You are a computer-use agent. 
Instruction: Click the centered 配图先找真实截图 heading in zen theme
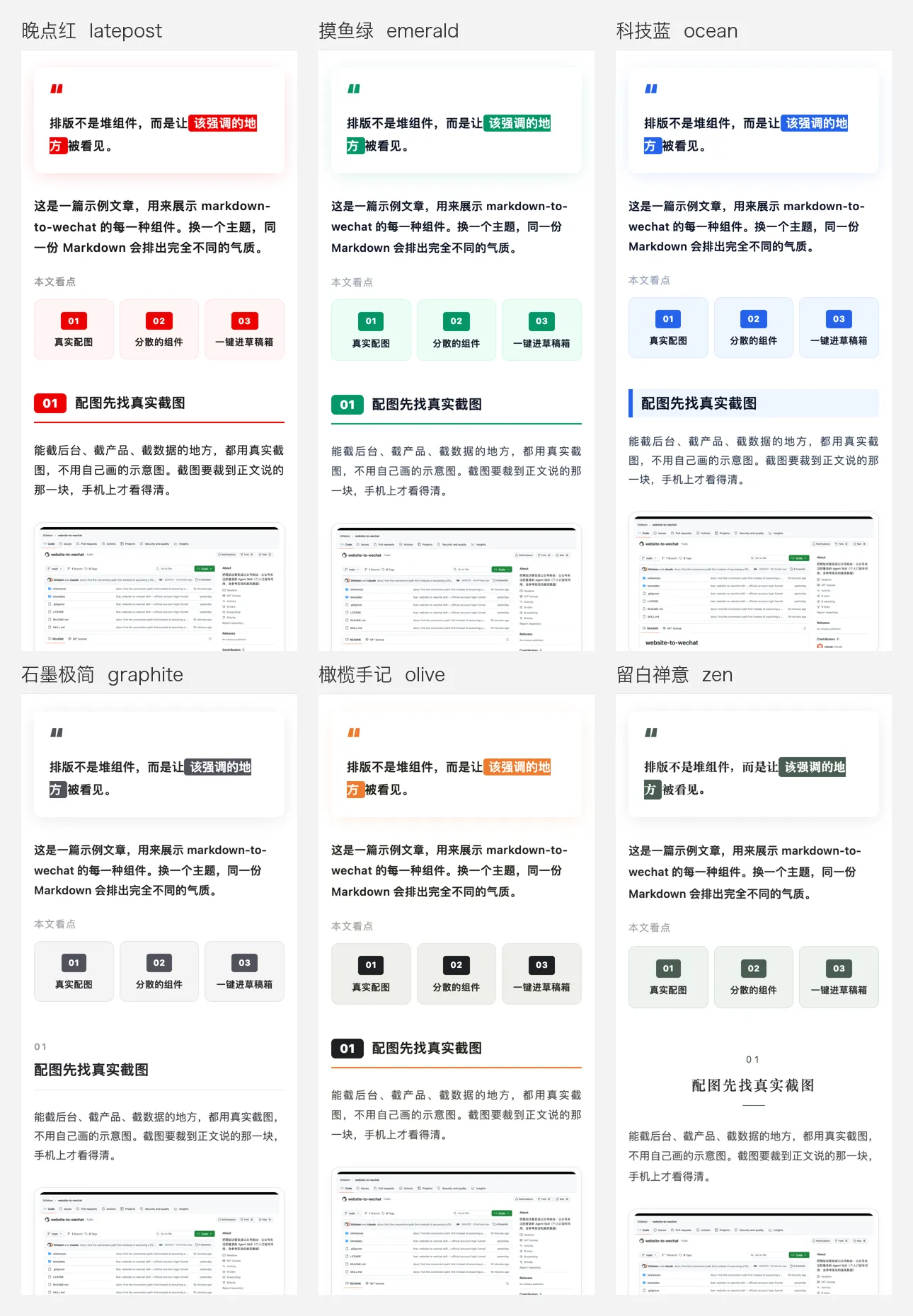coord(753,1085)
